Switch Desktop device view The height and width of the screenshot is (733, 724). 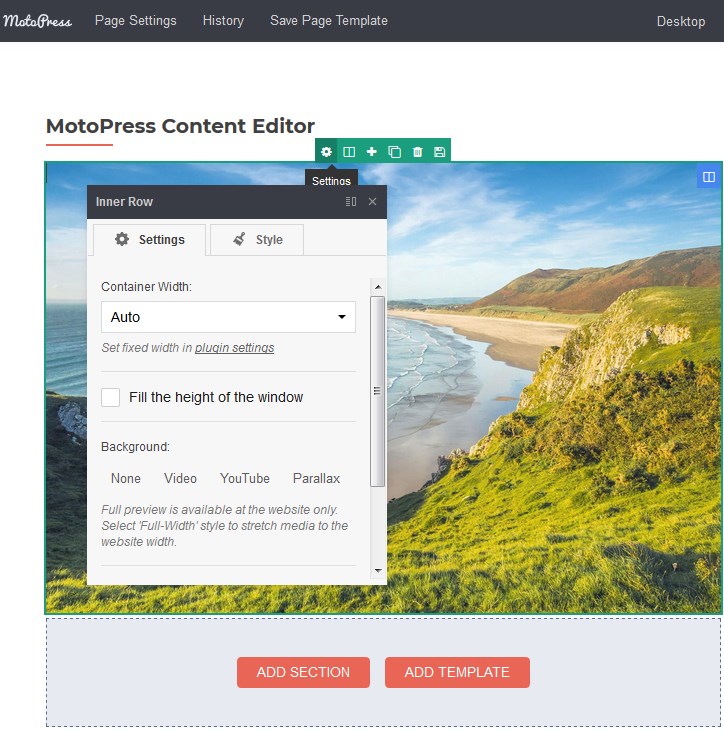tap(681, 22)
